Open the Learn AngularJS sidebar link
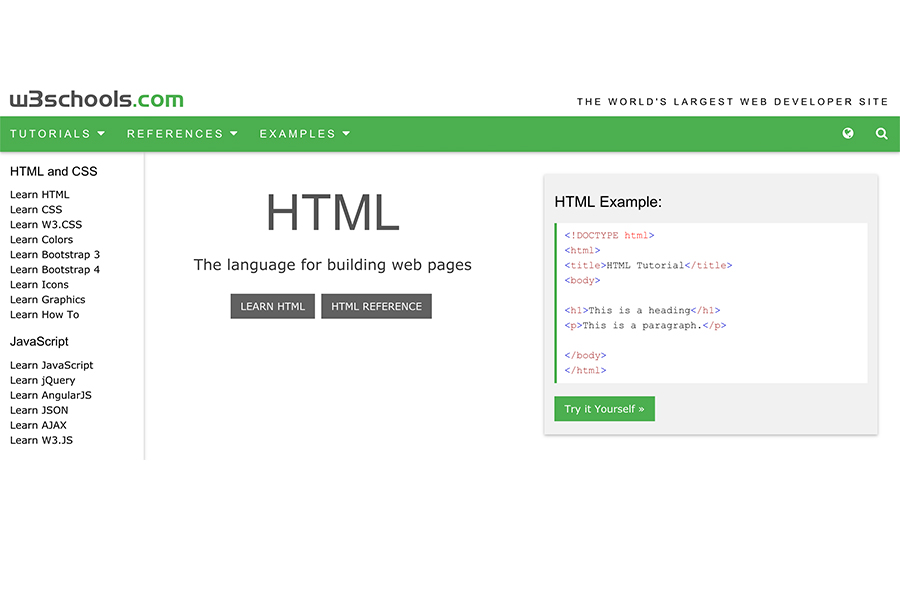 [x=51, y=395]
